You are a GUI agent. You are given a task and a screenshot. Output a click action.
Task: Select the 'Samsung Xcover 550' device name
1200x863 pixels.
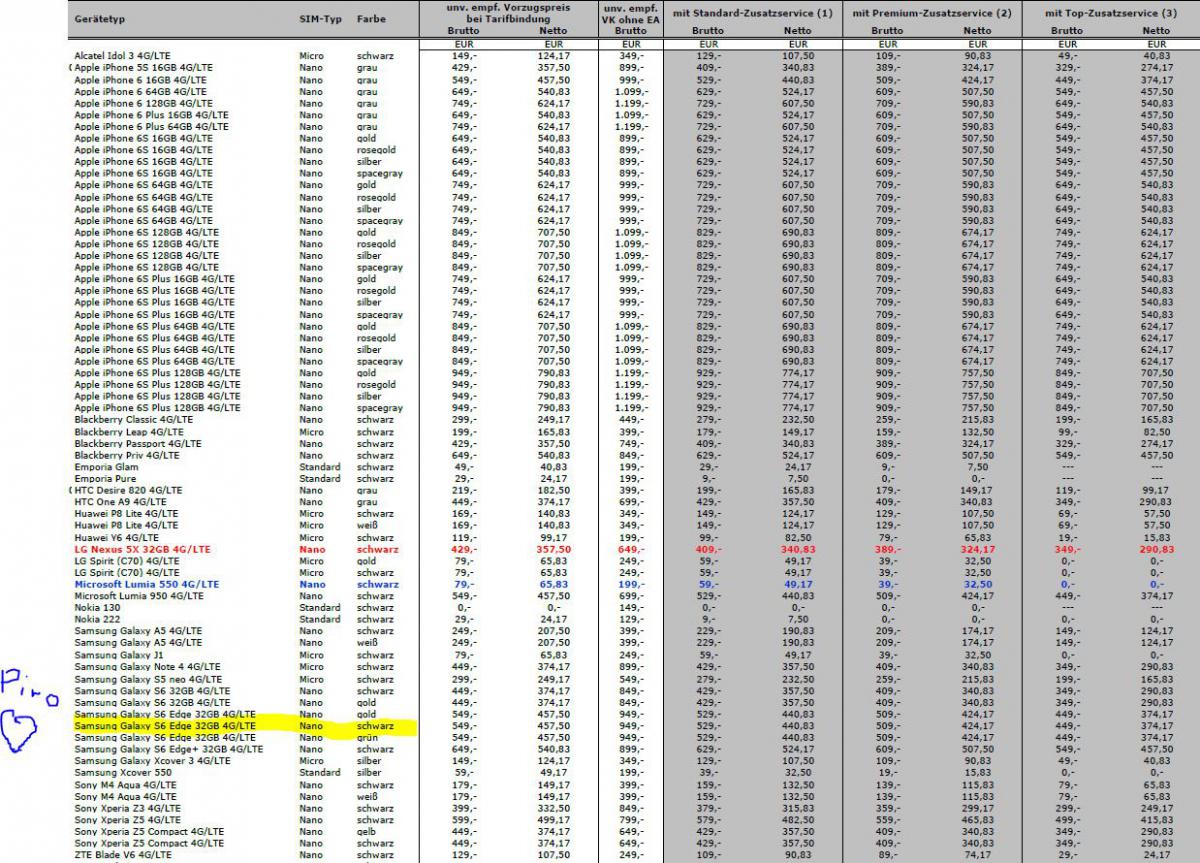pos(122,773)
